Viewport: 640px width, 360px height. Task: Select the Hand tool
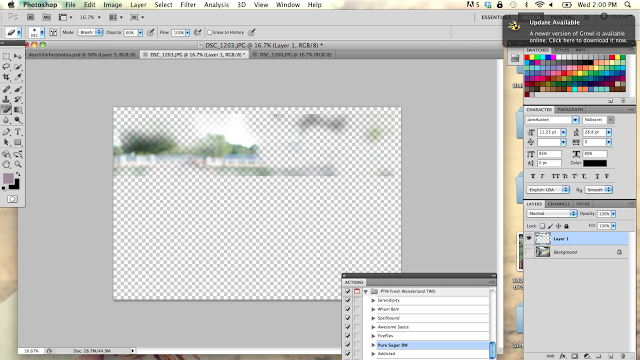point(6,164)
